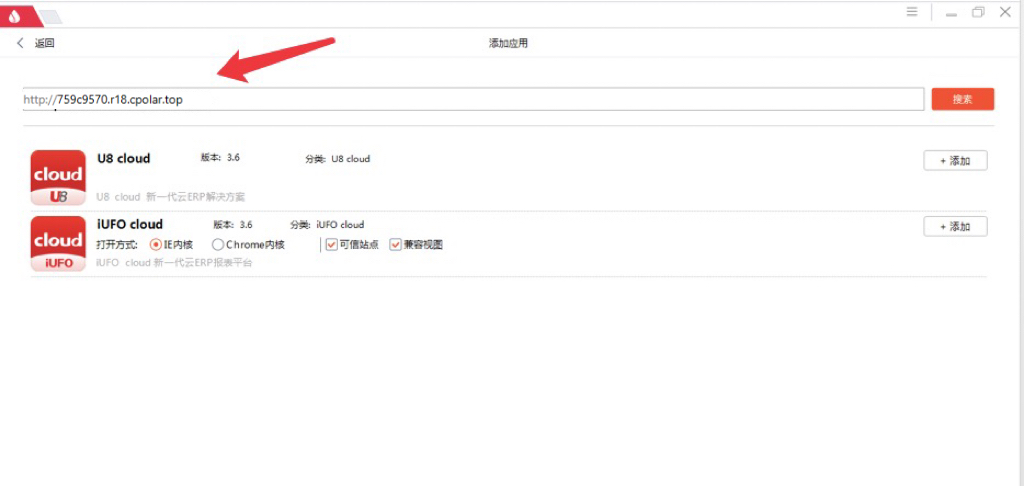Open the hamburger menu icon
The width and height of the screenshot is (1024, 486).
[912, 12]
